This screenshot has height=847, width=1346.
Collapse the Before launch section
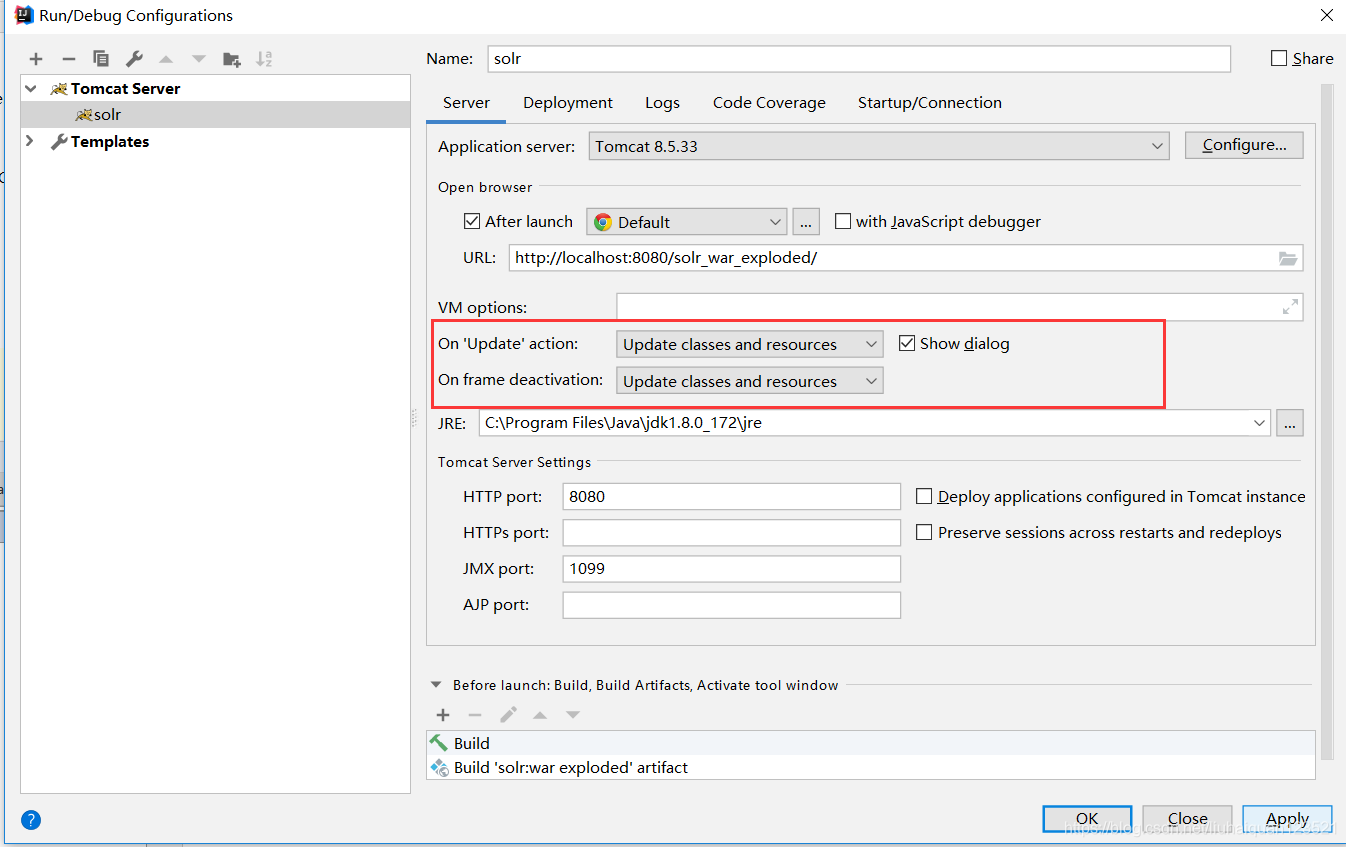436,685
